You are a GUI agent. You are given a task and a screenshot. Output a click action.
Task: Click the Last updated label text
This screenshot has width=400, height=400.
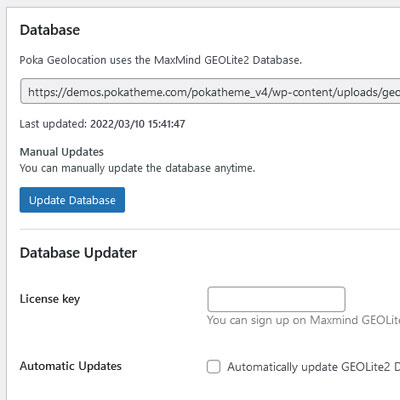pyautogui.click(x=53, y=124)
